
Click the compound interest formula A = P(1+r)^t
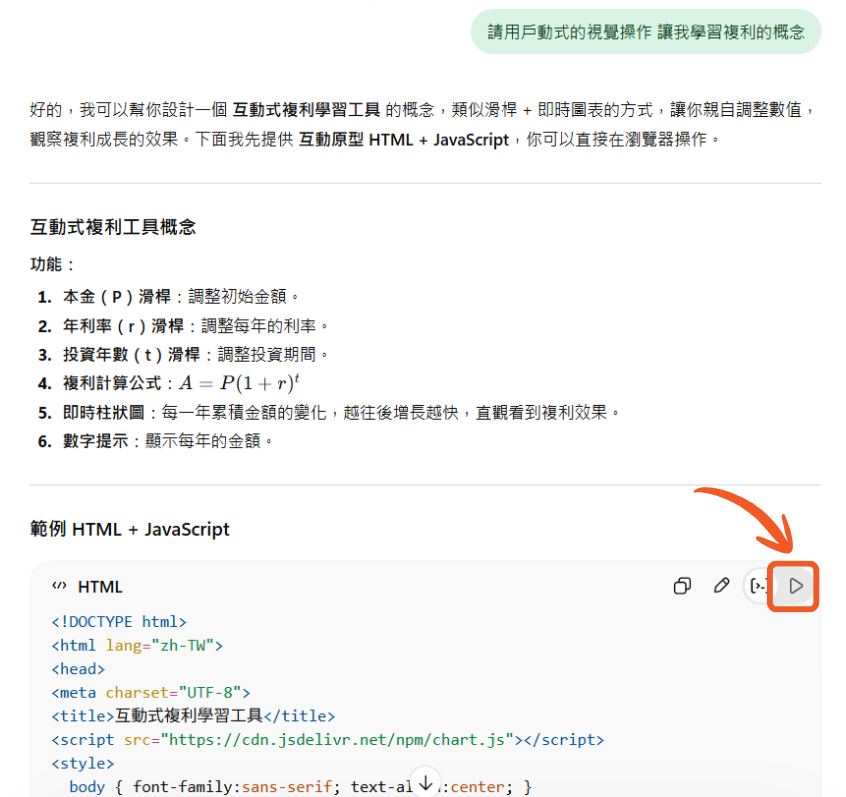239,383
